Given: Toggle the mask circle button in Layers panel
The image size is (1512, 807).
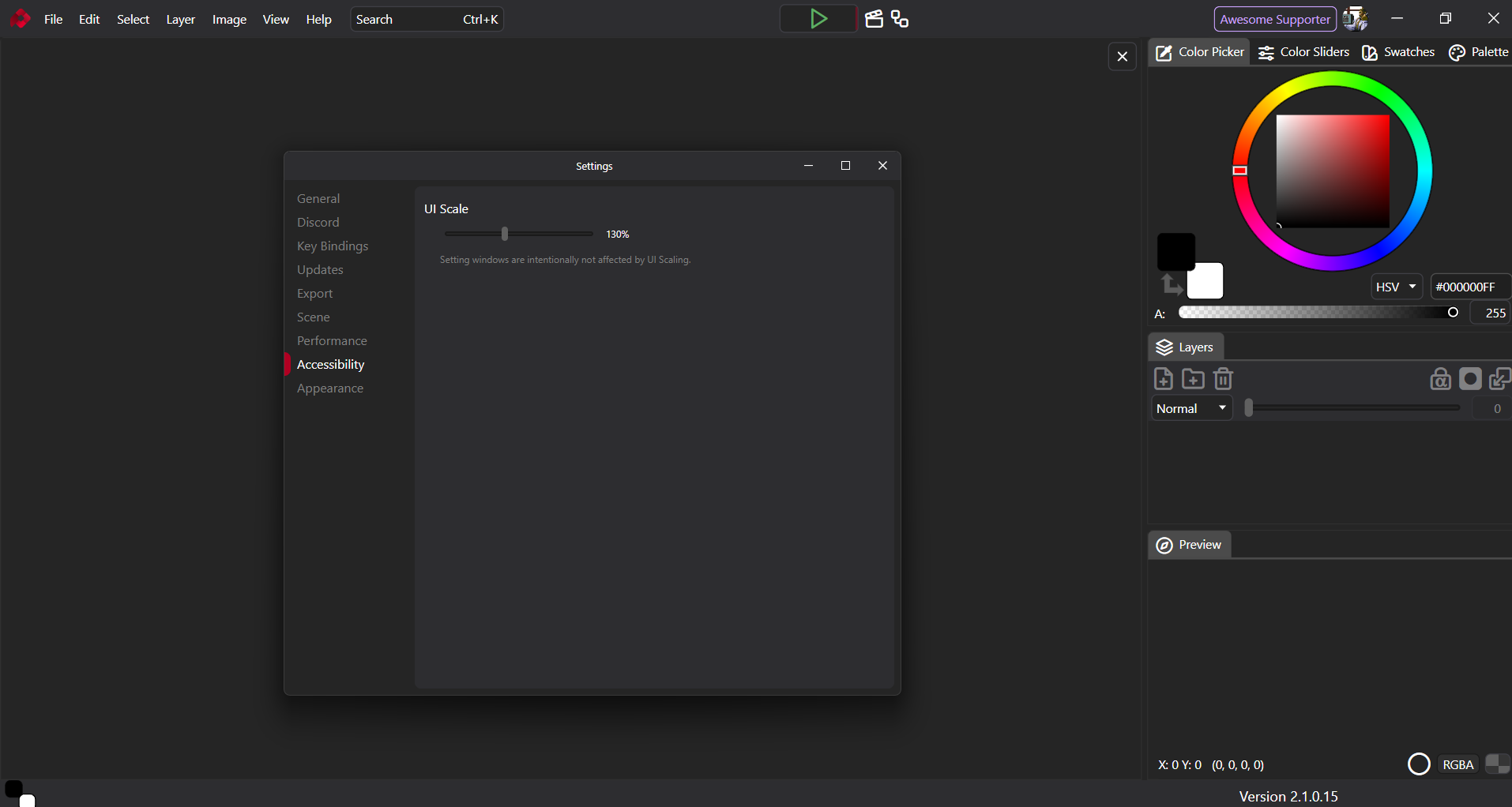Looking at the screenshot, I should coord(1470,379).
